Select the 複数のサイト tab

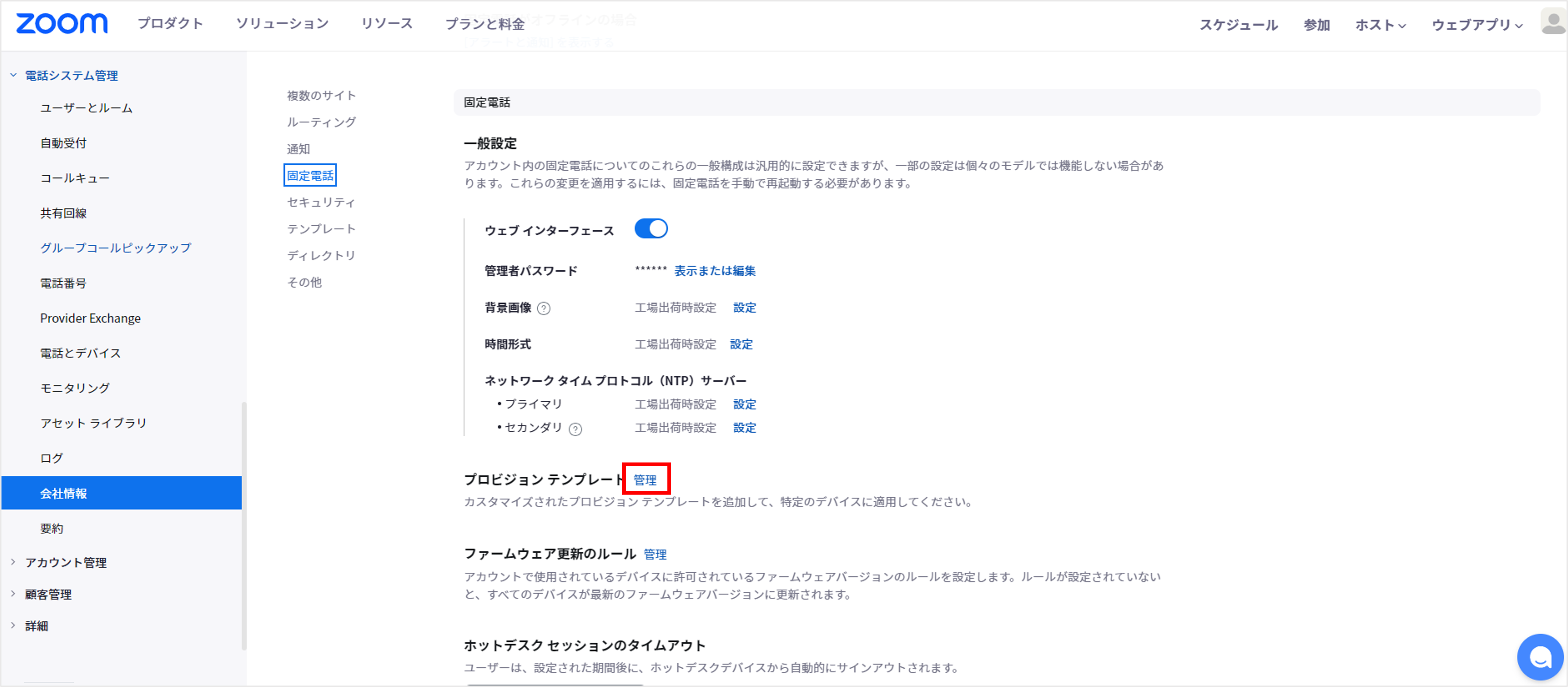coord(321,96)
